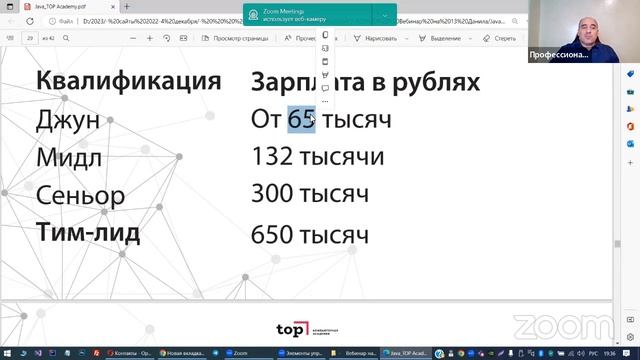
Task: Toggle the PDF contents sidebar
Action: point(10,38)
